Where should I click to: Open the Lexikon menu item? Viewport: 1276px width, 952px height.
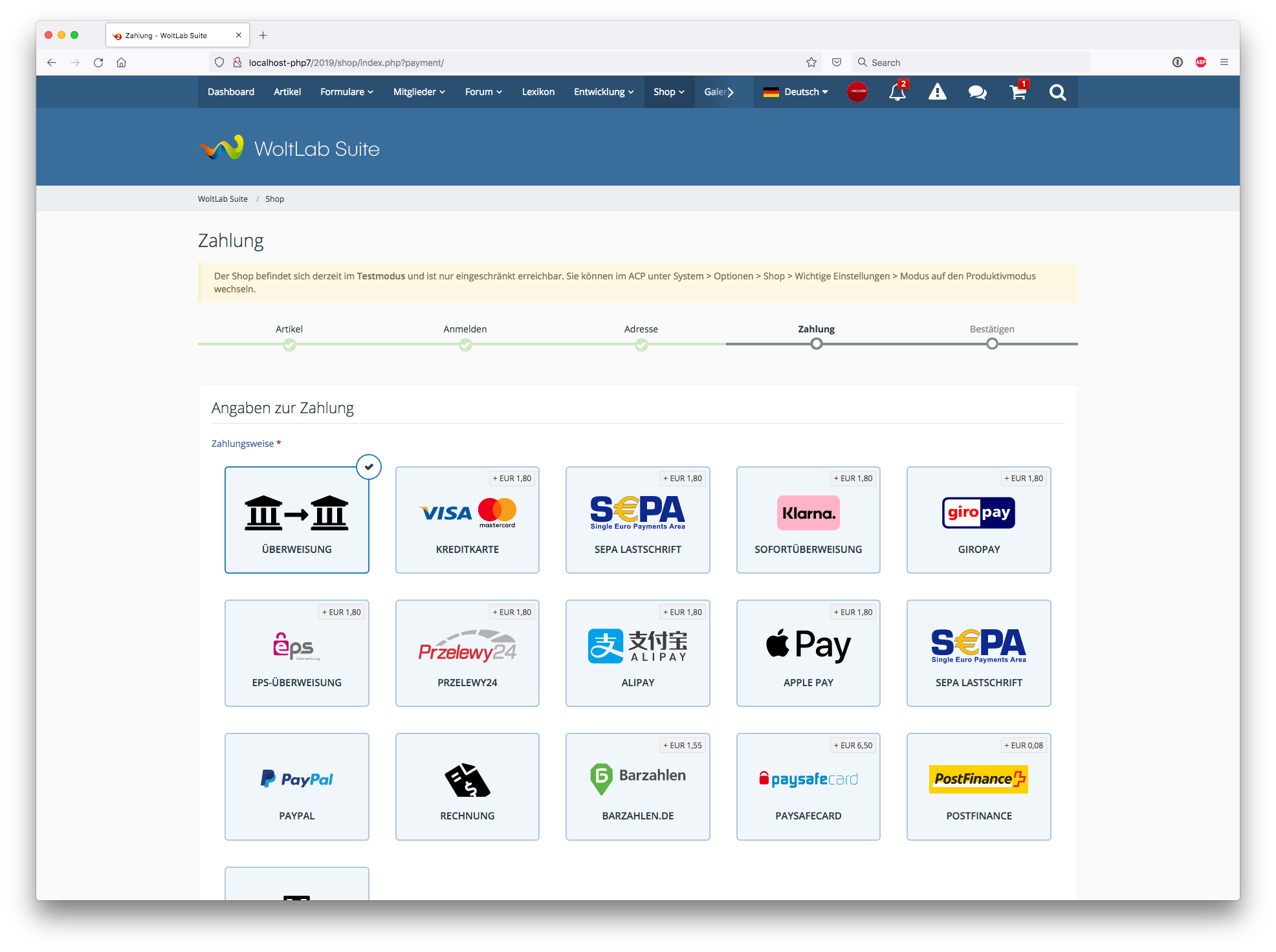[x=538, y=92]
